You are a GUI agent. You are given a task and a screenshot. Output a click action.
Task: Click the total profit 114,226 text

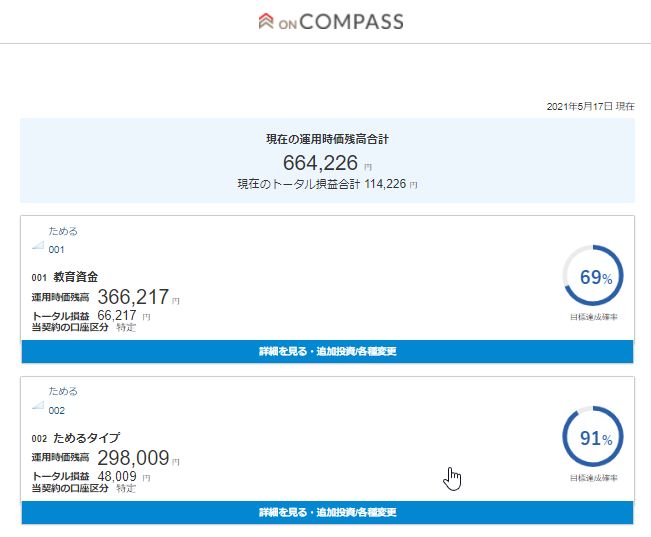point(327,184)
